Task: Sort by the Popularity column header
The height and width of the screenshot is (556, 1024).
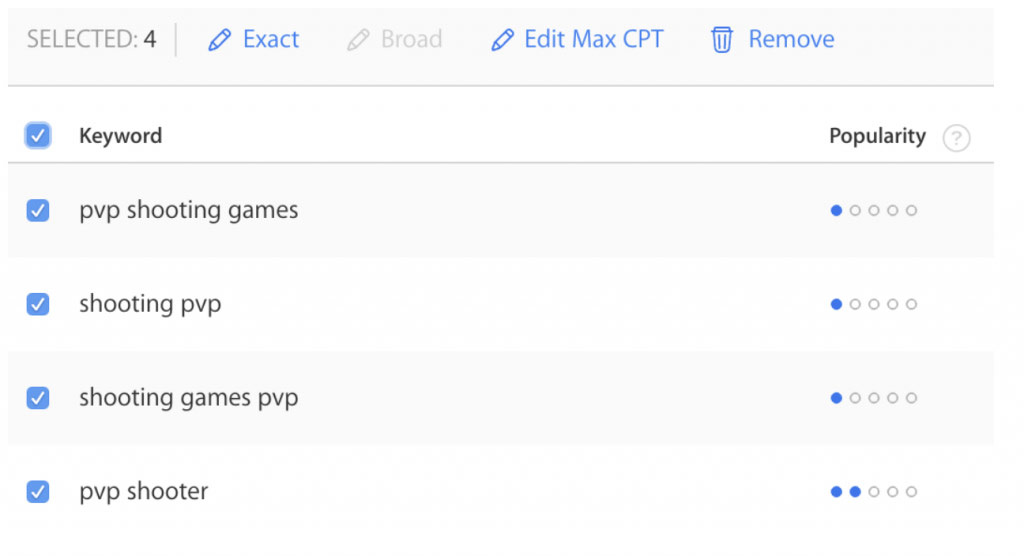Action: tap(877, 136)
